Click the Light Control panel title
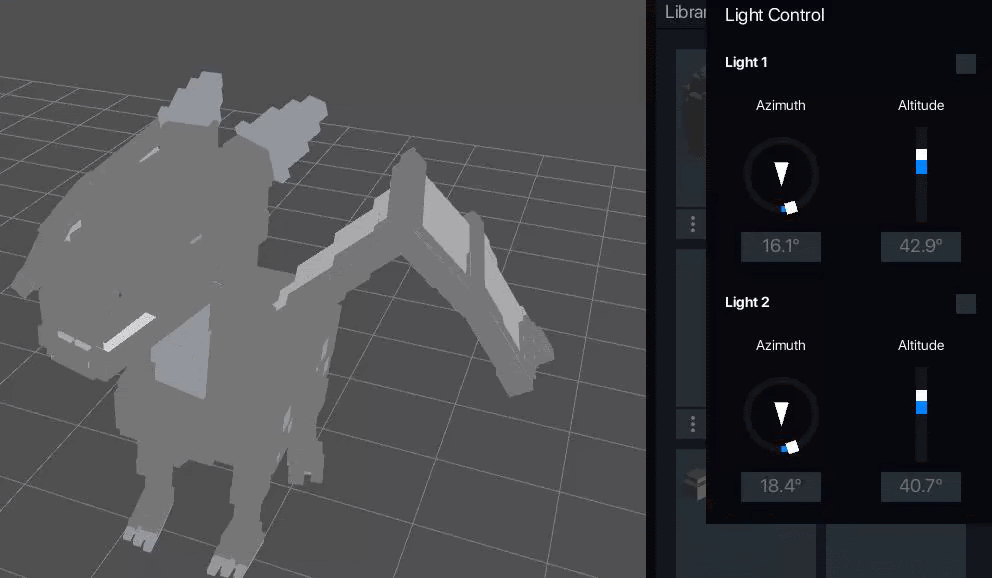 point(774,15)
